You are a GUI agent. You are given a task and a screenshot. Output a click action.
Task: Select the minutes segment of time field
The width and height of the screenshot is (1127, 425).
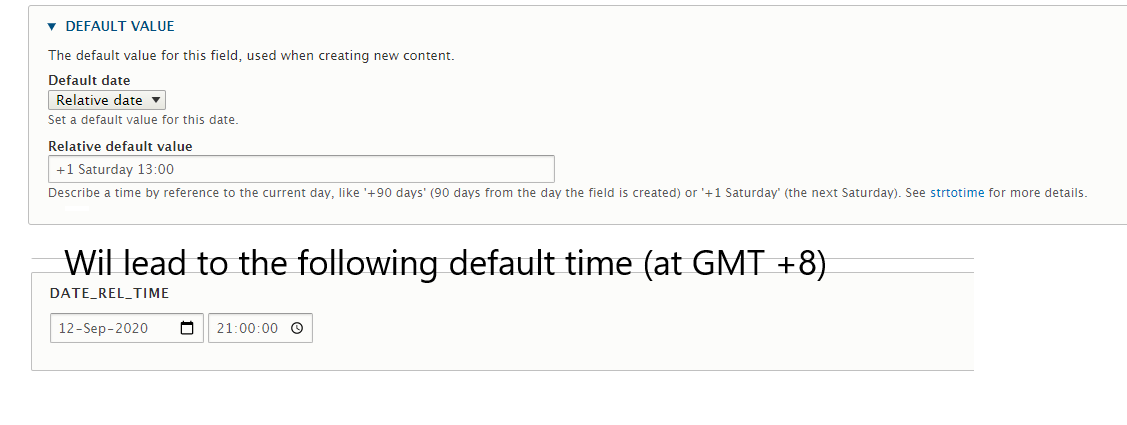(x=246, y=328)
